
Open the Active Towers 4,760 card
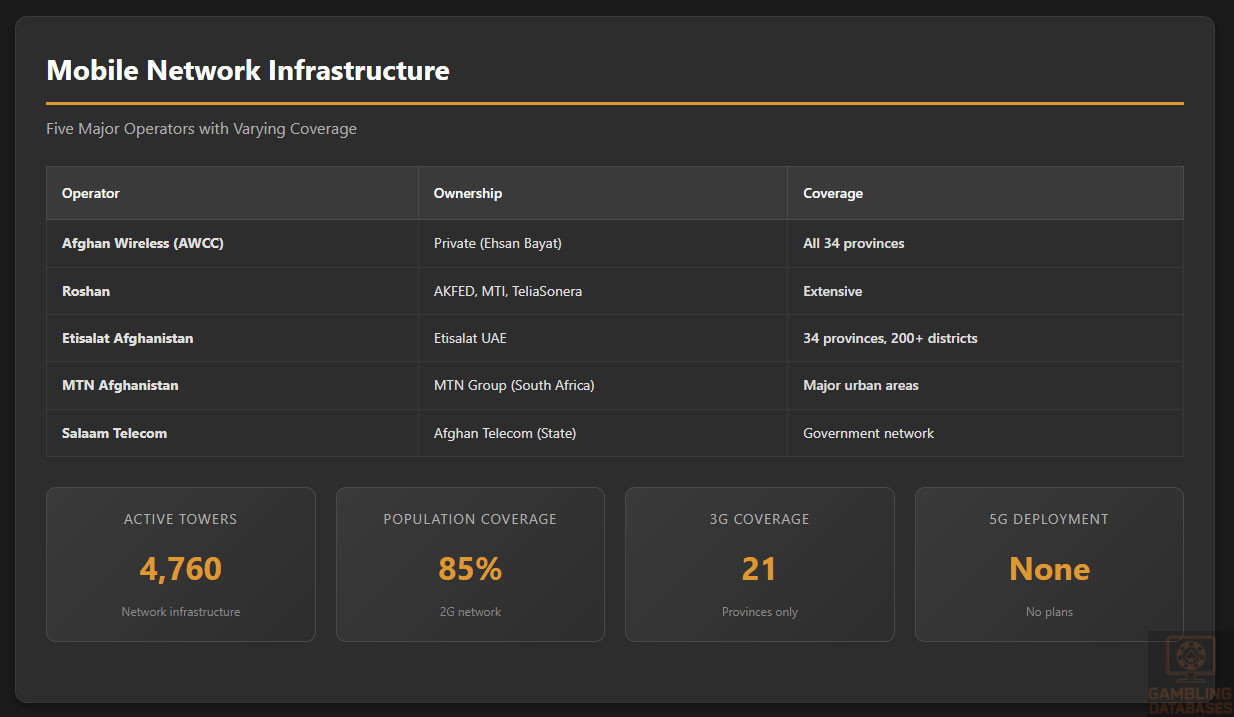[181, 564]
